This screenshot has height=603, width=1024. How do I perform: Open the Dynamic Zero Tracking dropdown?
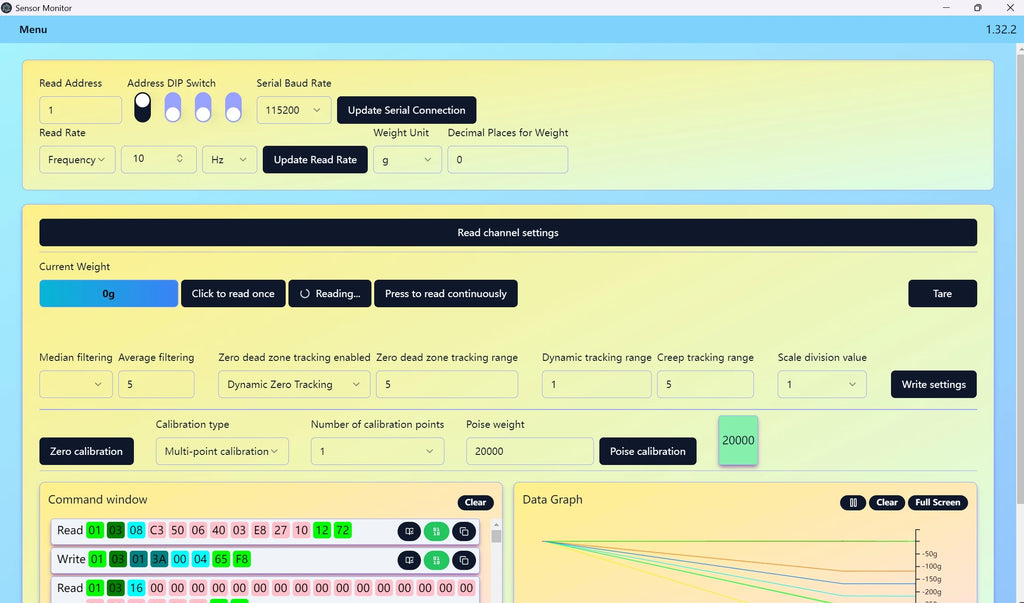click(294, 384)
